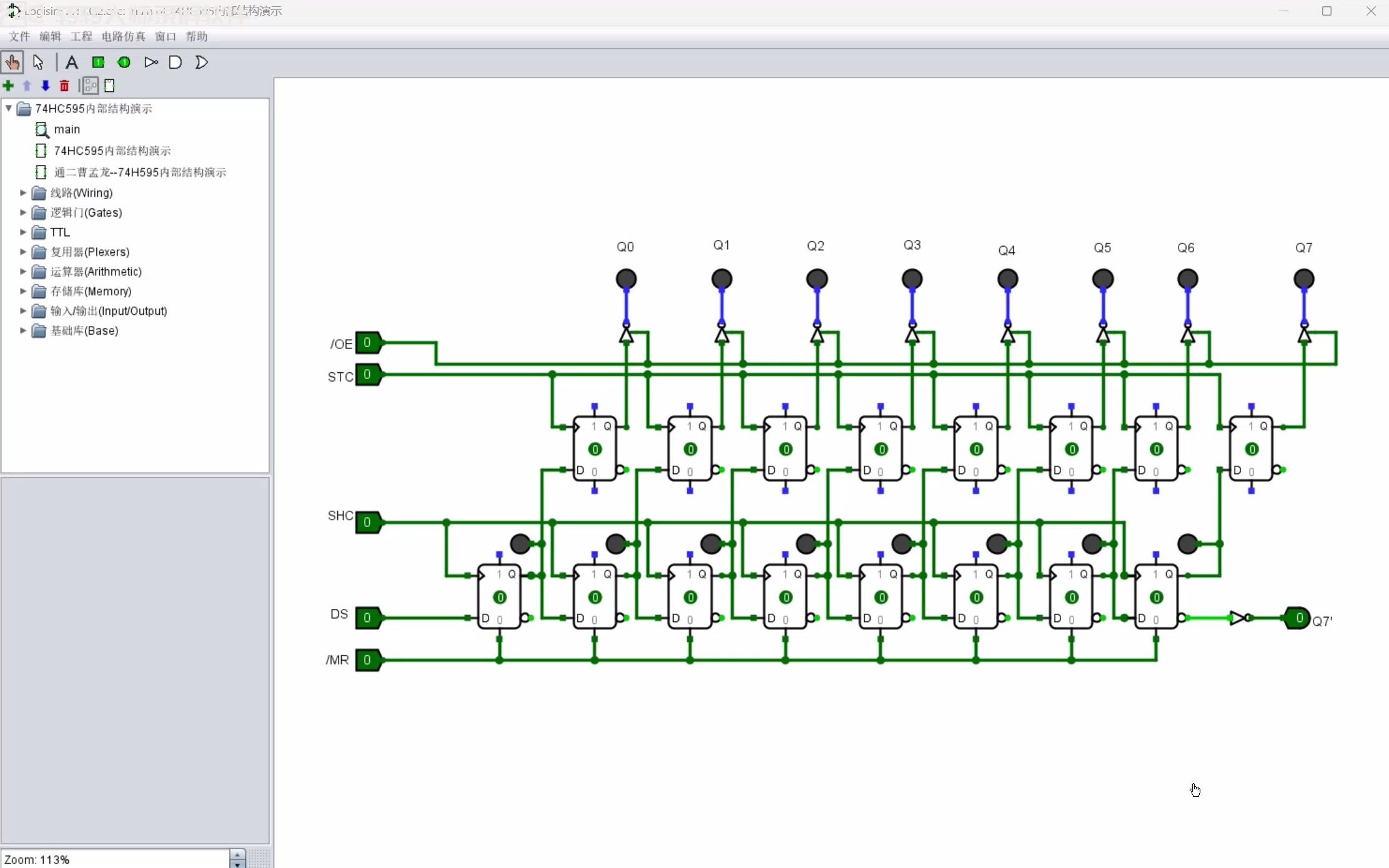
Task: Select the Poke (hand) tool
Action: pyautogui.click(x=12, y=62)
